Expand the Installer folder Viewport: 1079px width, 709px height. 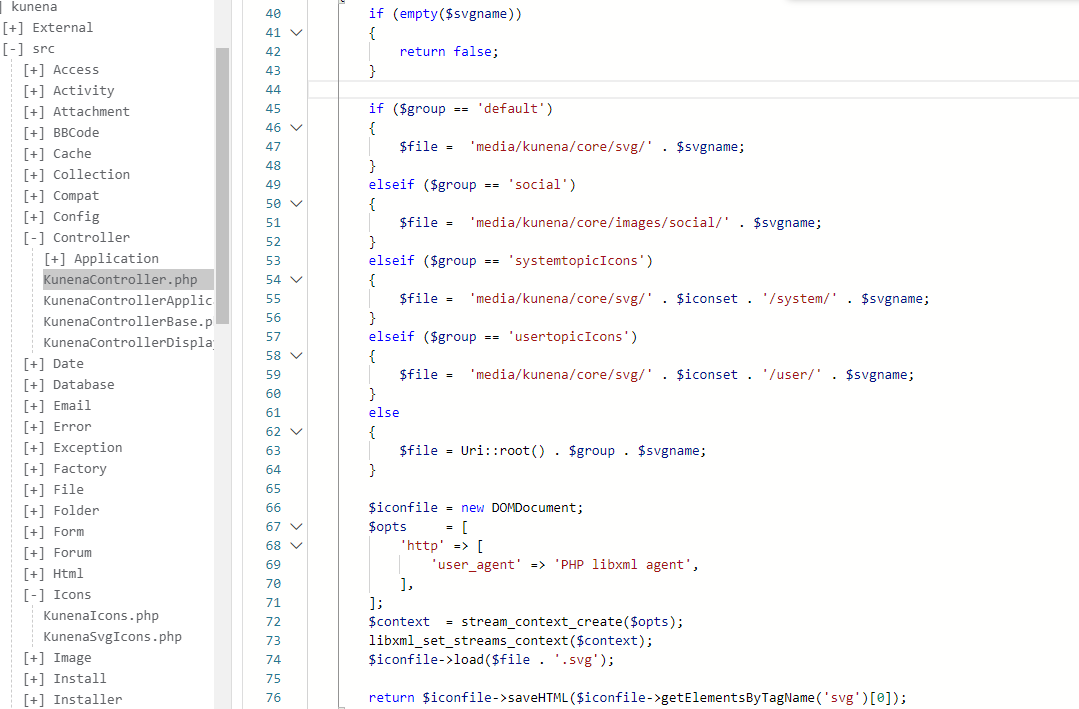pos(34,700)
